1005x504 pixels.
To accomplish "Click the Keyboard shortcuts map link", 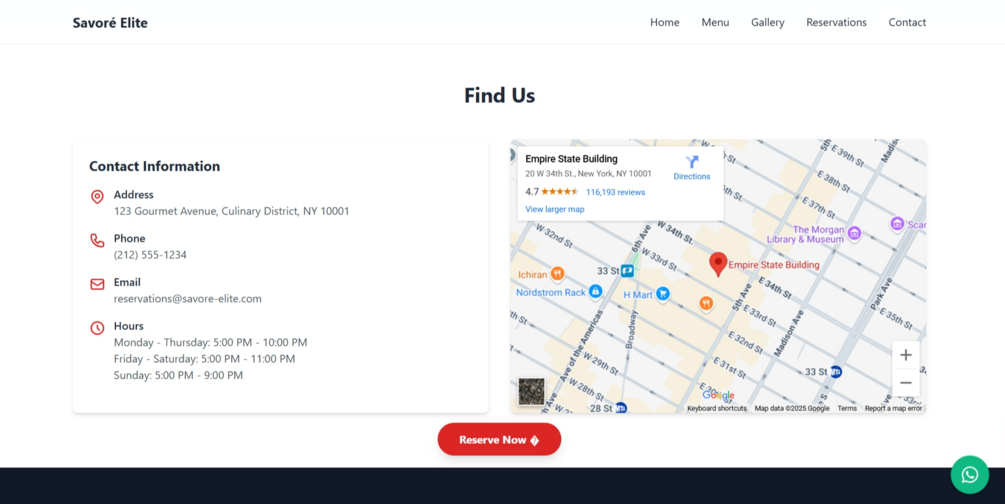I will 717,408.
